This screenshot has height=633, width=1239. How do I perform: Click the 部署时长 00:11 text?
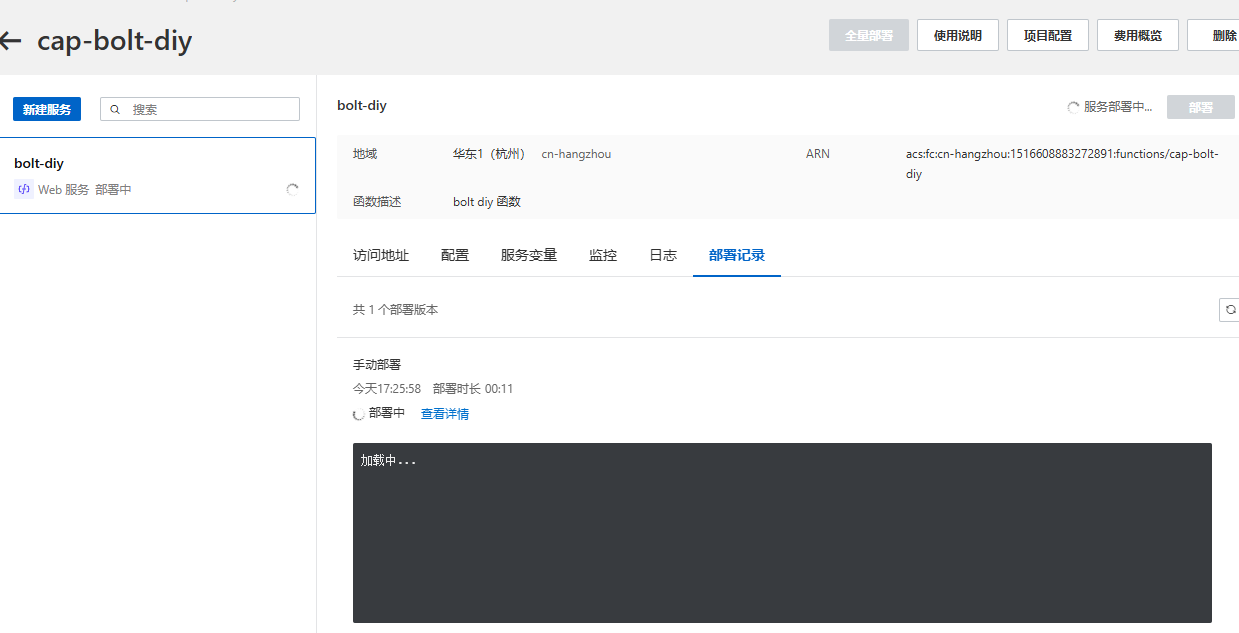[x=473, y=389]
